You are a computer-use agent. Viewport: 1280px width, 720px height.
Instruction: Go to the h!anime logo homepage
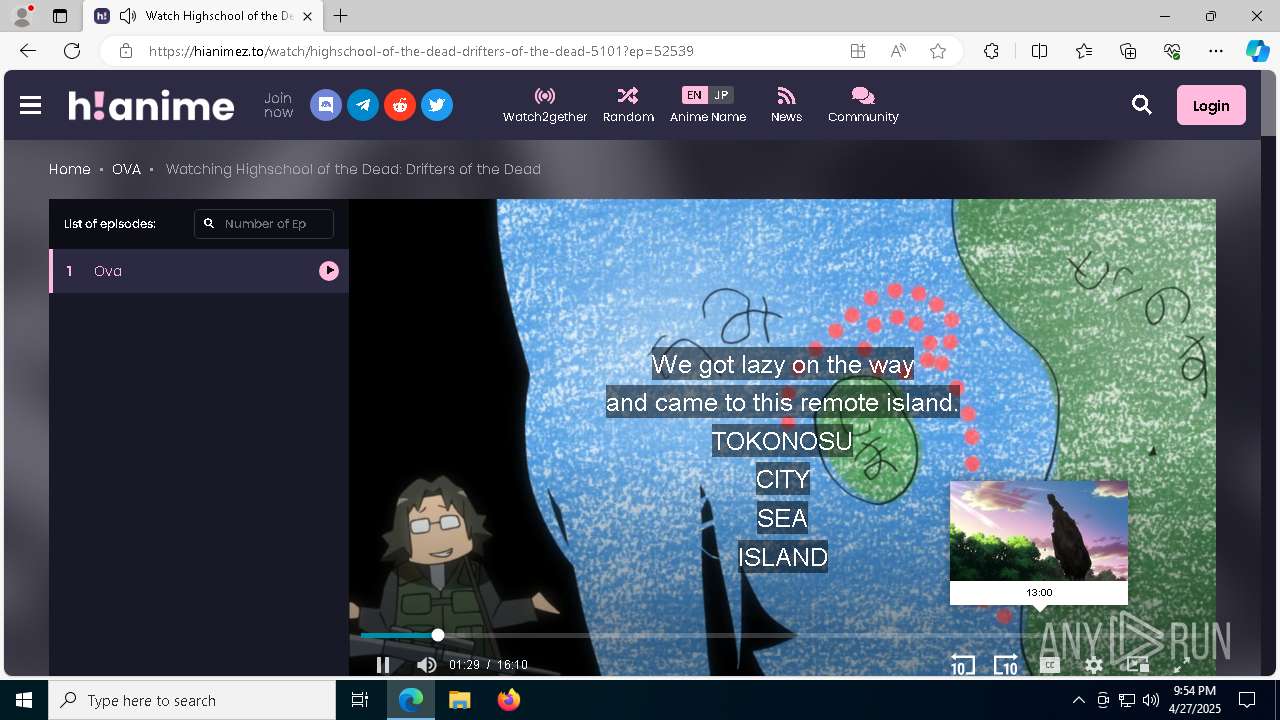[151, 105]
